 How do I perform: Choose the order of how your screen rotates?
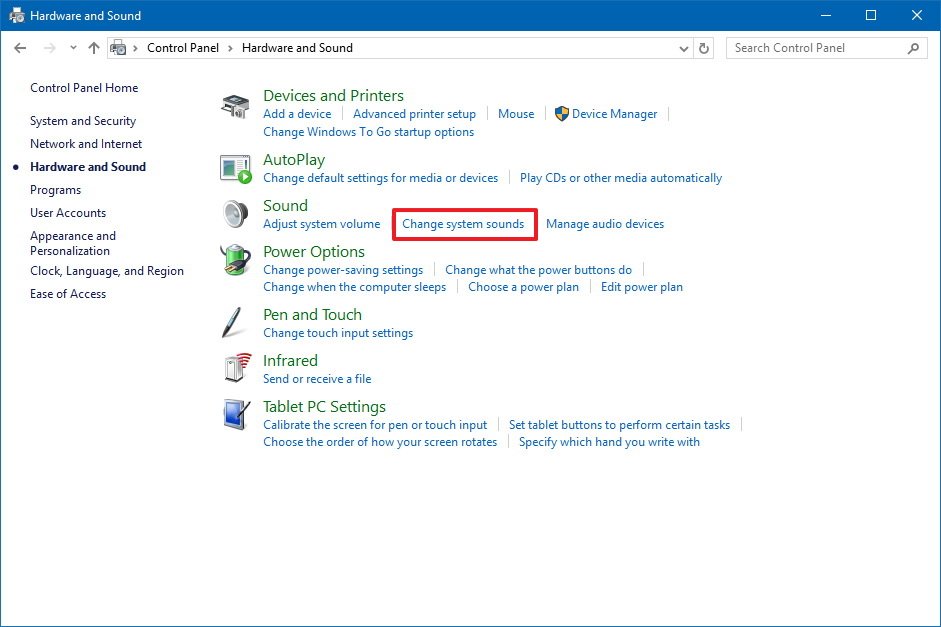pyautogui.click(x=380, y=442)
